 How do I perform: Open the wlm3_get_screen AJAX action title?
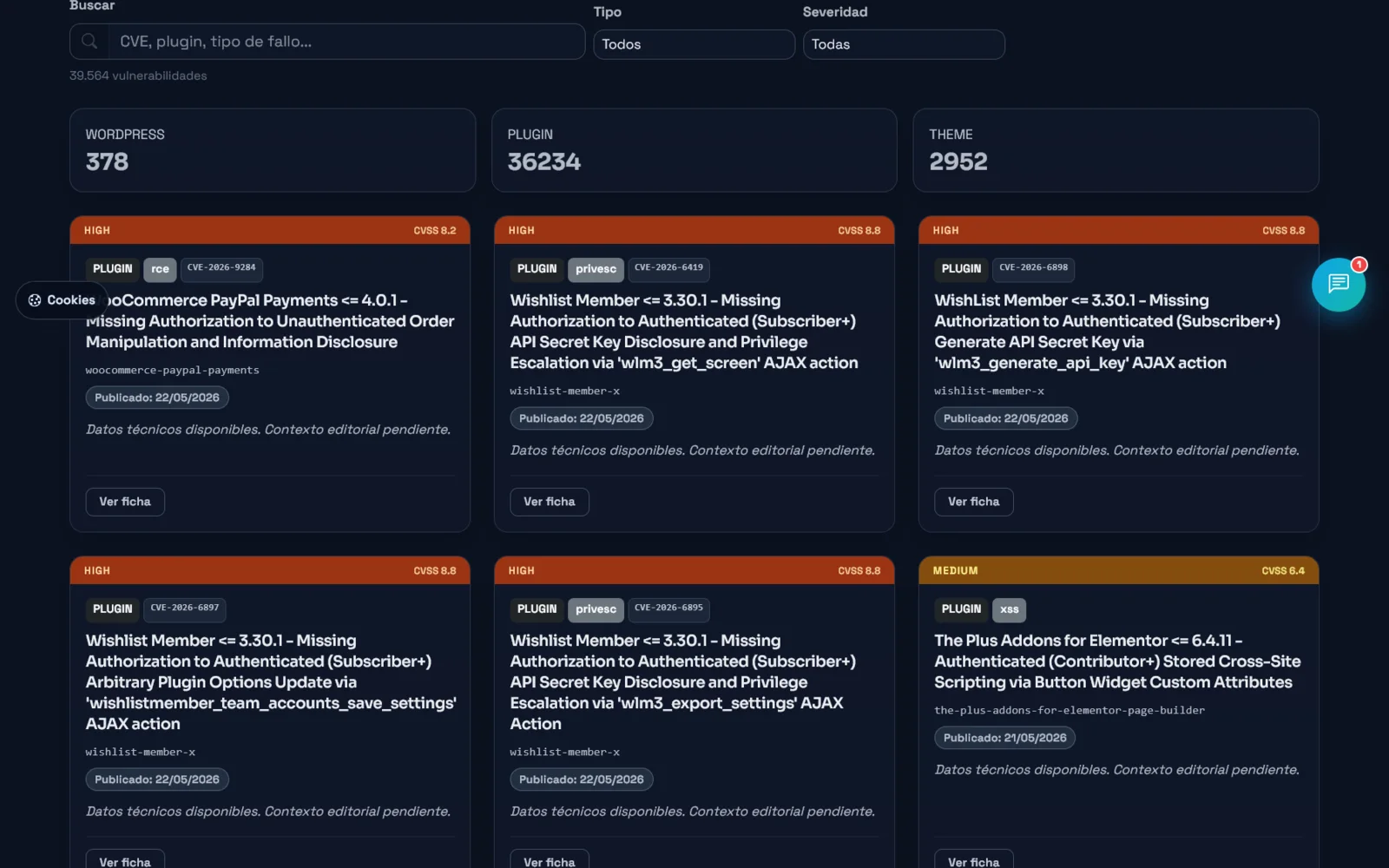click(x=684, y=332)
